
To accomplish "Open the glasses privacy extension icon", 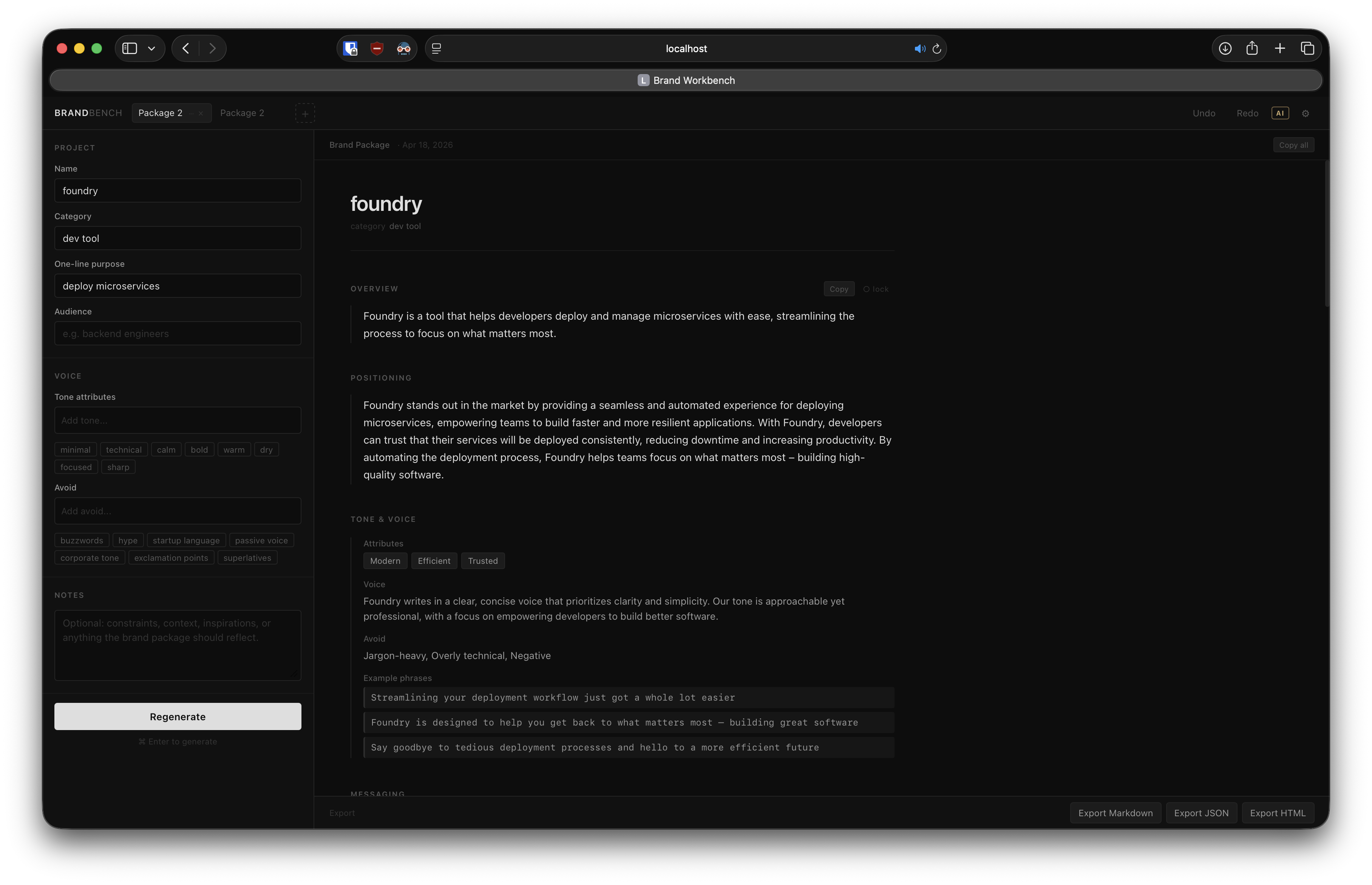I will point(404,48).
